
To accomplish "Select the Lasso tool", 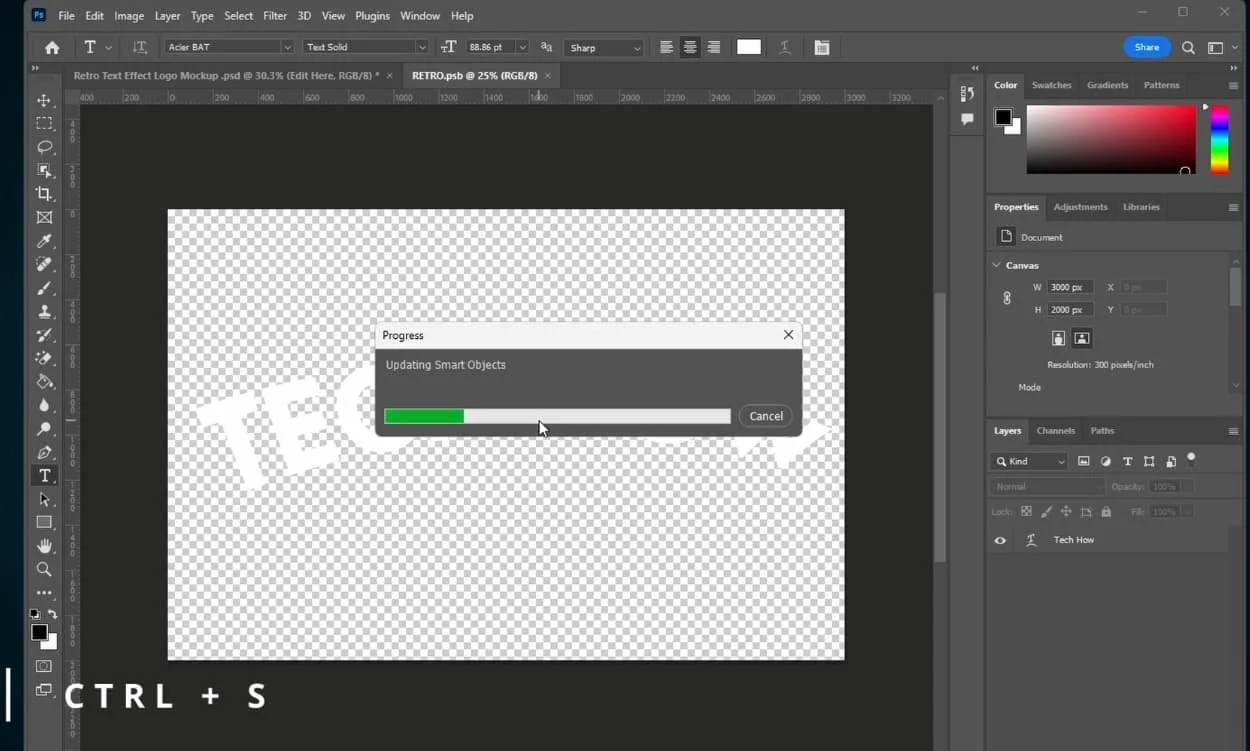I will point(44,147).
